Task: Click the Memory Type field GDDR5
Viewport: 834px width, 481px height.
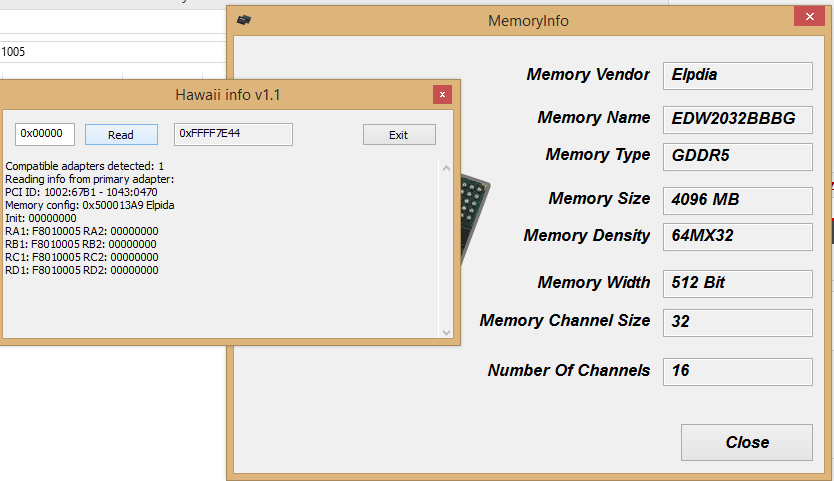Action: [x=738, y=156]
